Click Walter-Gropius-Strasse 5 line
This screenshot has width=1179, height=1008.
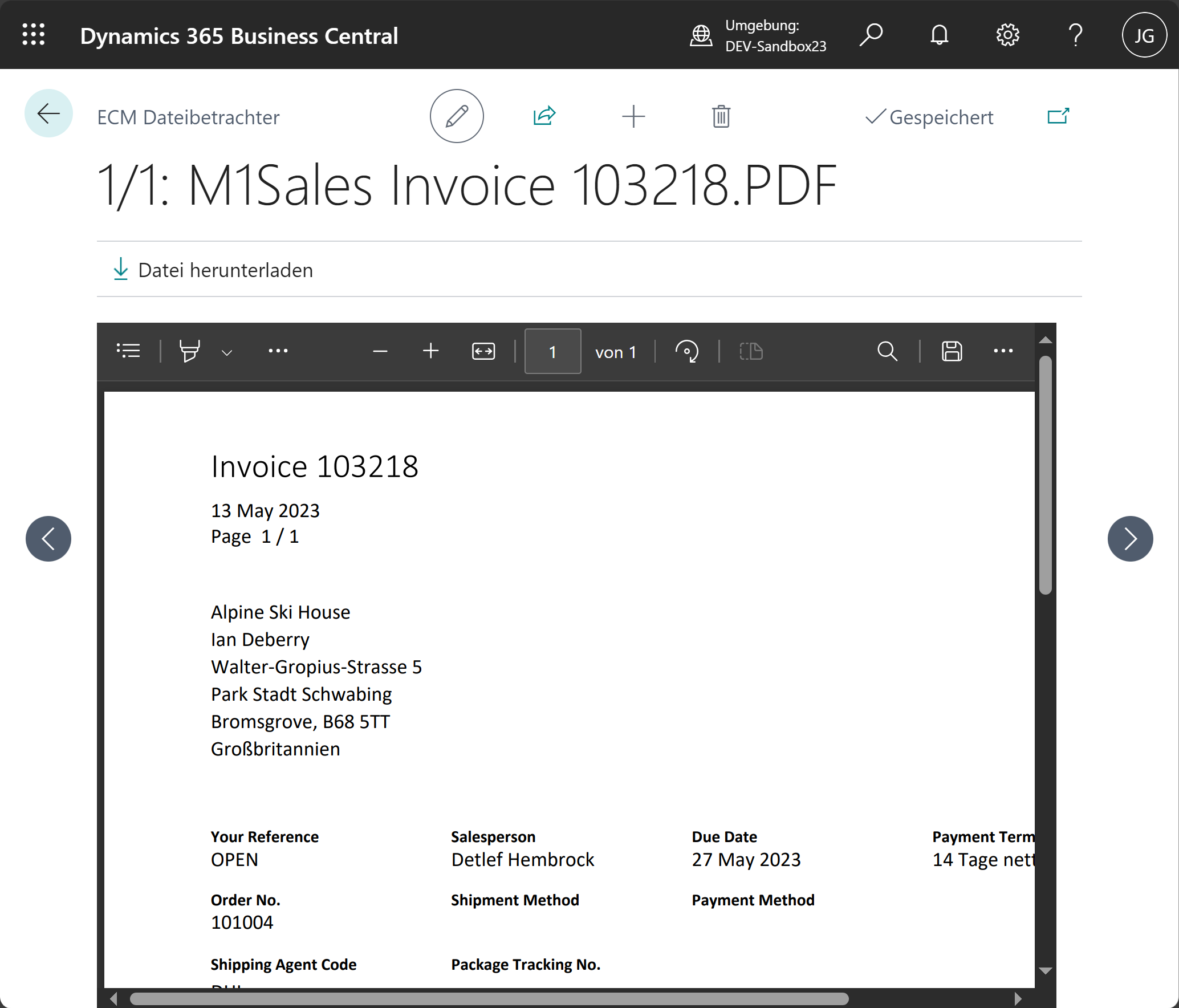click(316, 667)
